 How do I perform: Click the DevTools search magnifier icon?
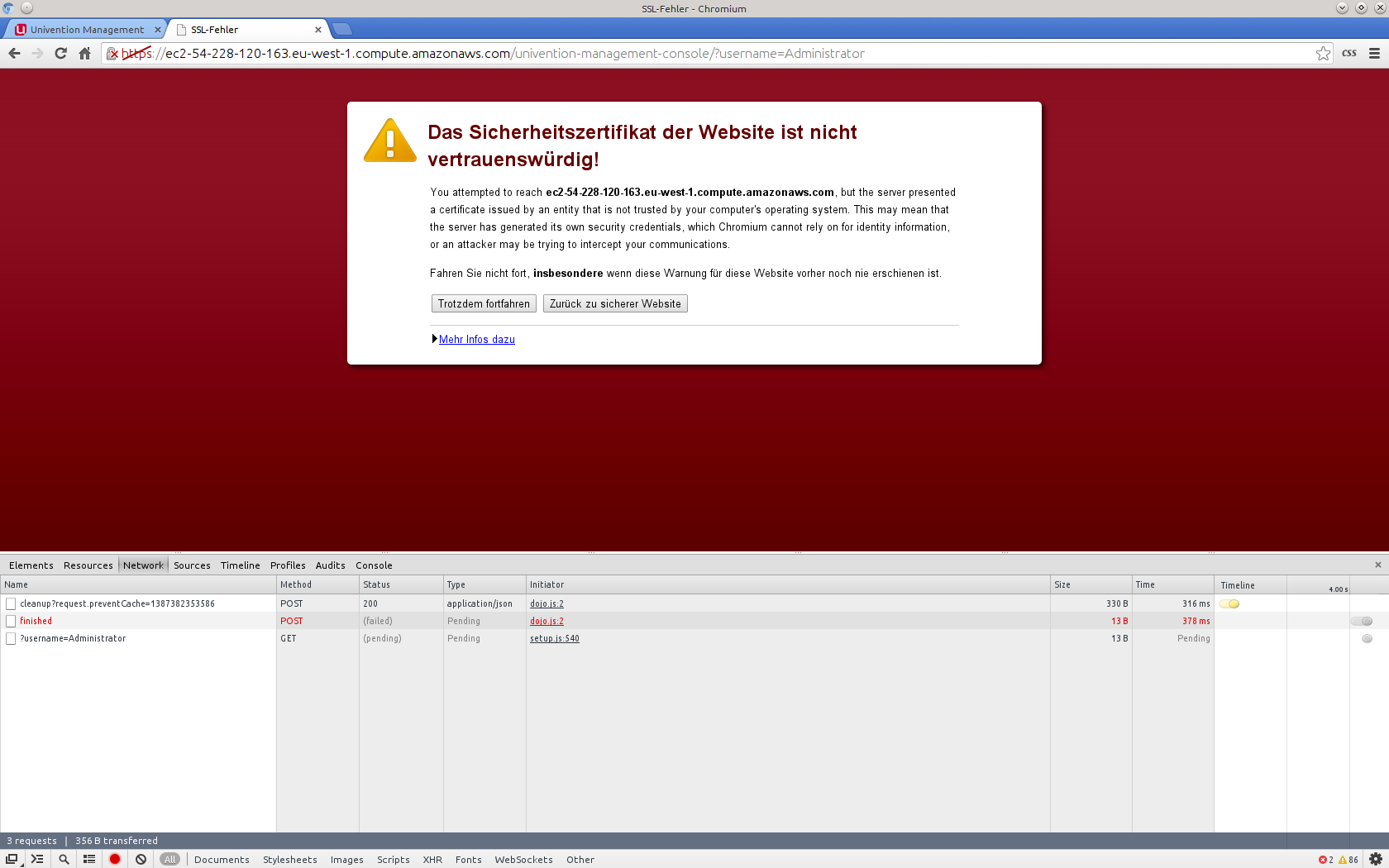(64, 859)
